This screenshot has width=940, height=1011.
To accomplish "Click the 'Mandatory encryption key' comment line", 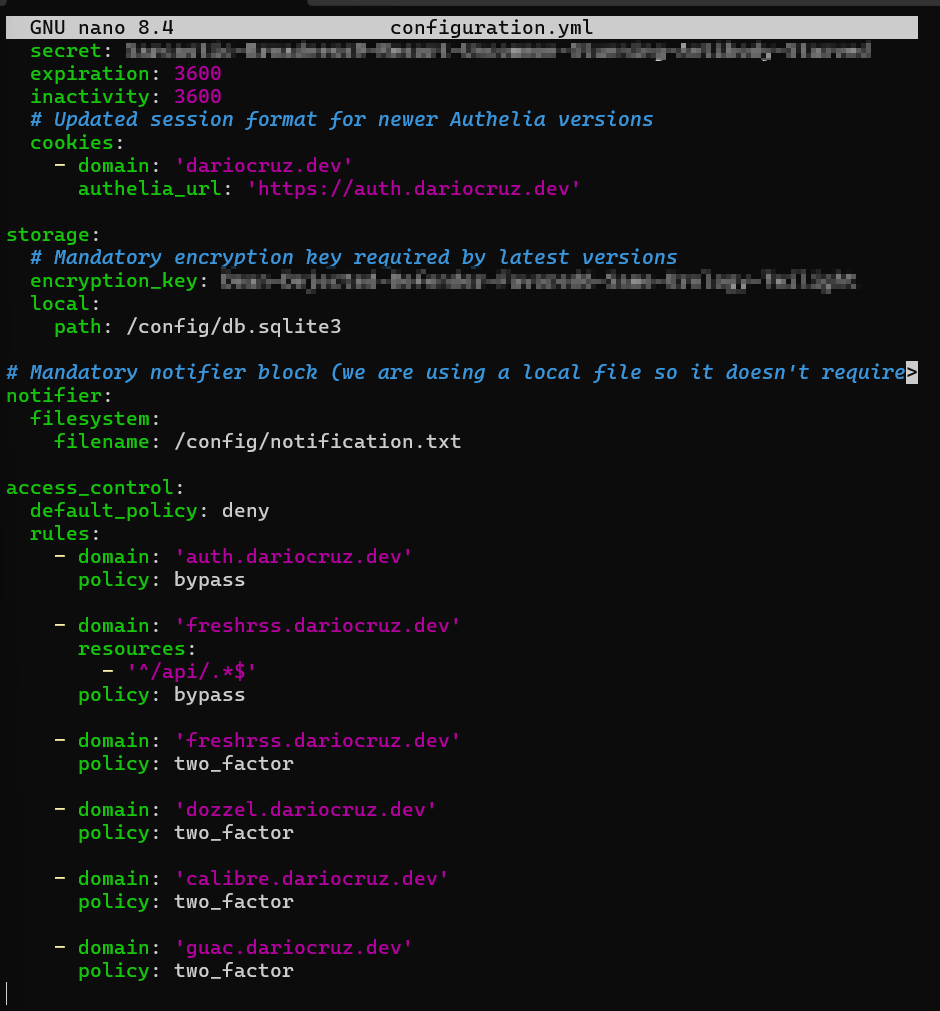I will (x=353, y=258).
